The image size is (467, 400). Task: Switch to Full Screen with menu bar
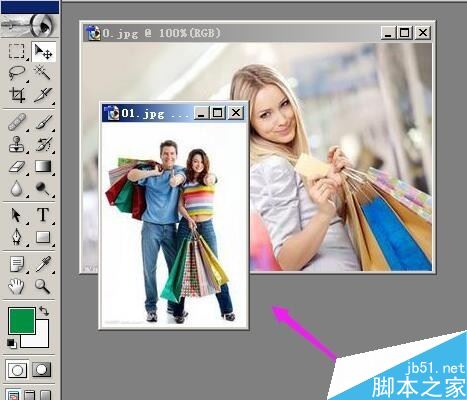click(x=30, y=395)
